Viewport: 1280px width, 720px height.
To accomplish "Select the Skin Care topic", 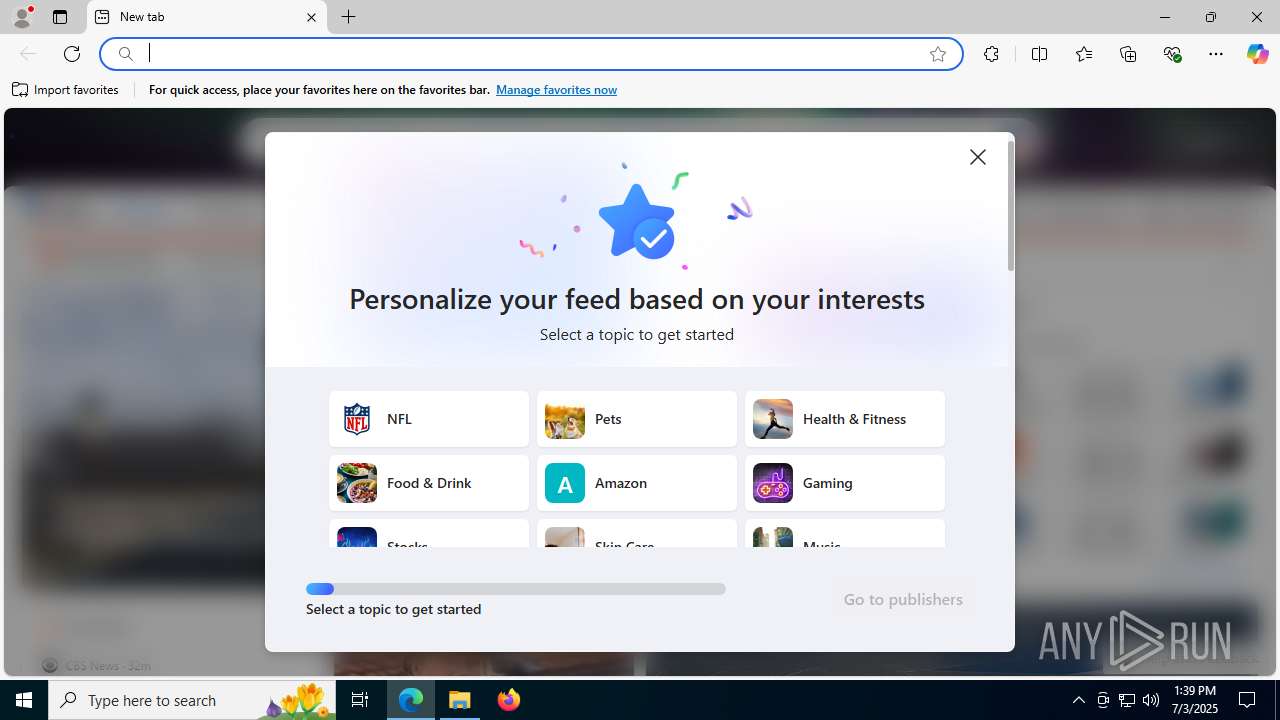I will point(637,534).
